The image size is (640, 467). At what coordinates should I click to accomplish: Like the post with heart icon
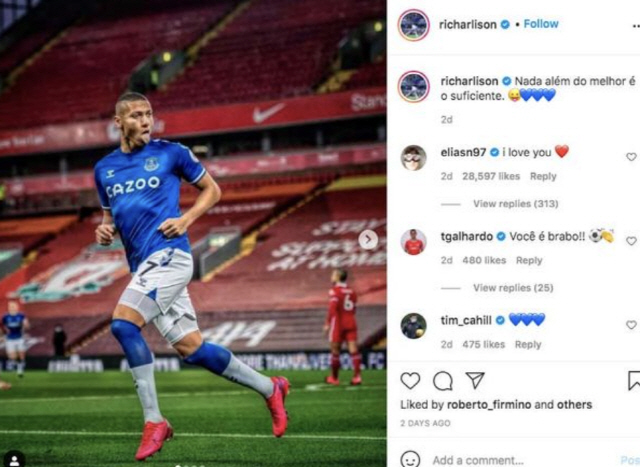coord(410,380)
